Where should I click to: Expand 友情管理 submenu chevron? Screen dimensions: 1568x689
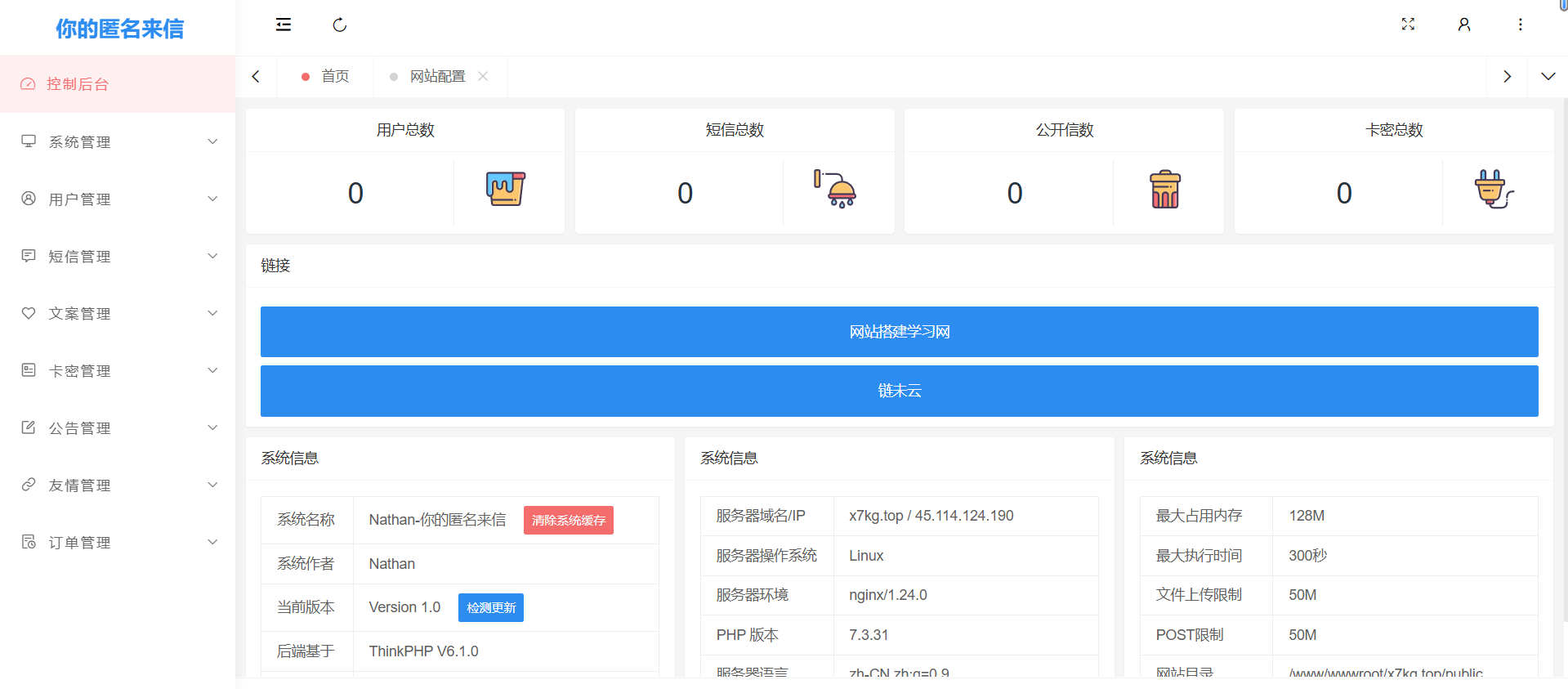tap(212, 485)
